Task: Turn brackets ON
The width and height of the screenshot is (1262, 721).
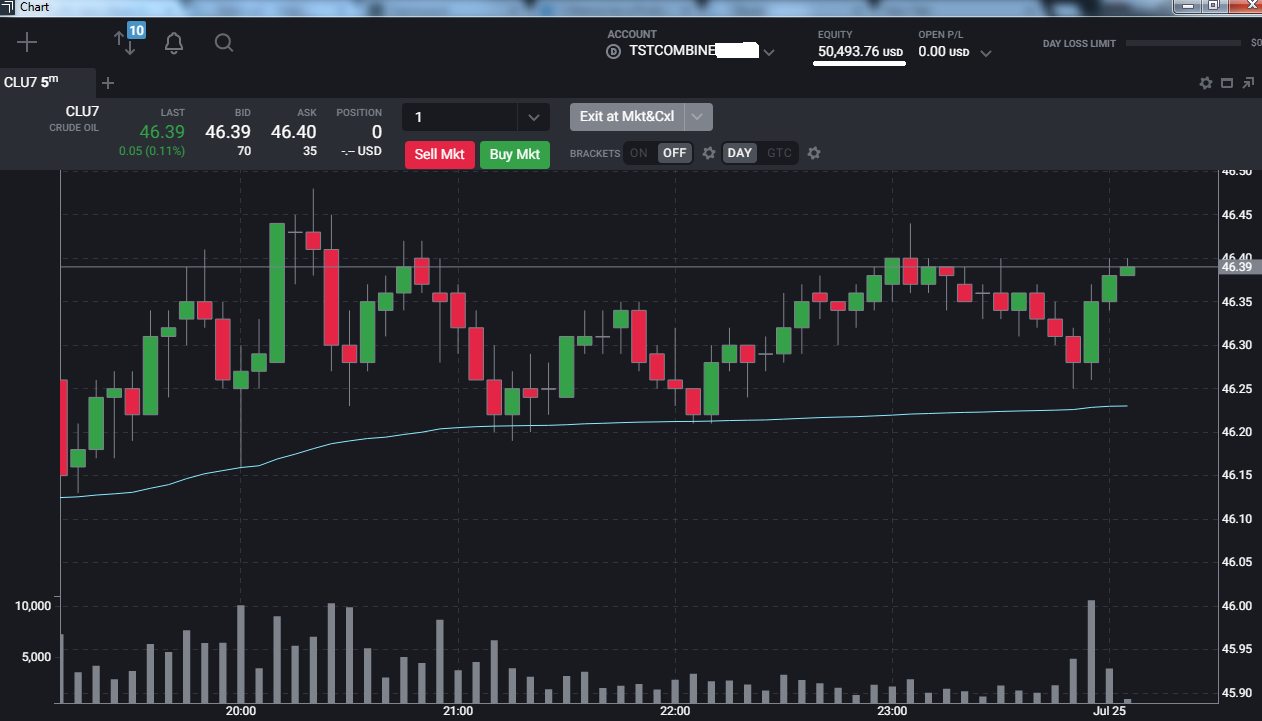Action: pos(639,153)
